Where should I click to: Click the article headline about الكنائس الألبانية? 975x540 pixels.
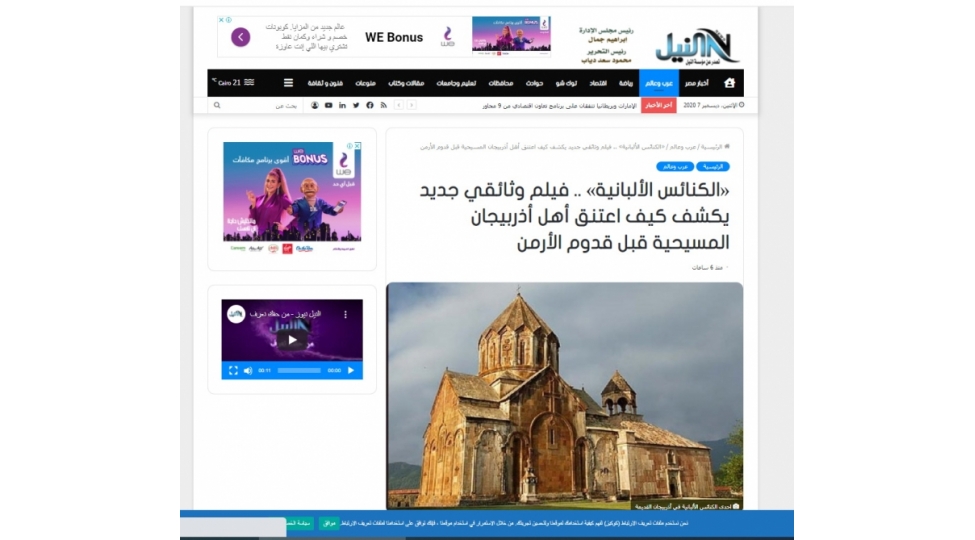pyautogui.click(x=573, y=216)
